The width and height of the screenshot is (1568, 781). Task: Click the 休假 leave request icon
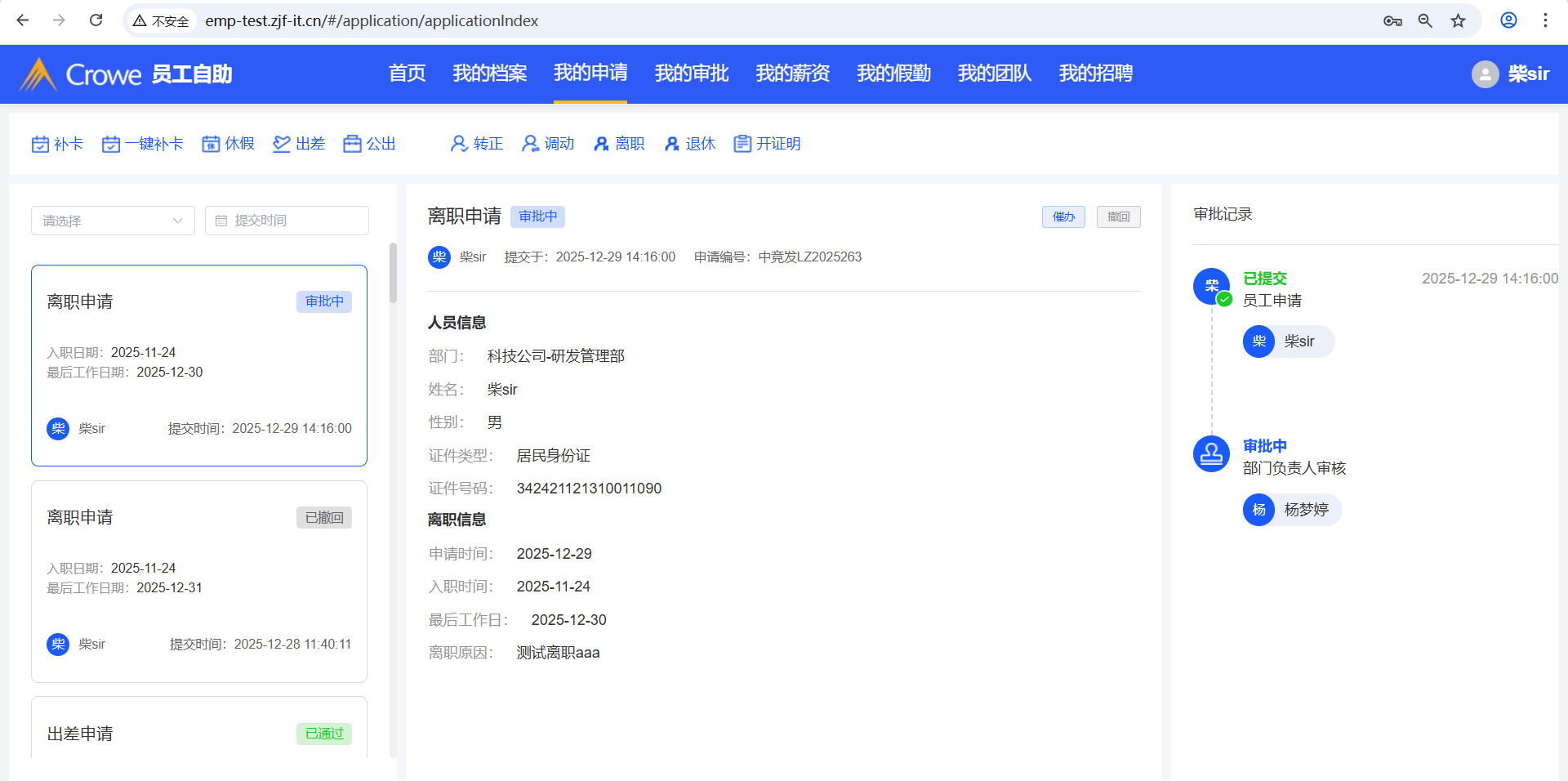212,145
